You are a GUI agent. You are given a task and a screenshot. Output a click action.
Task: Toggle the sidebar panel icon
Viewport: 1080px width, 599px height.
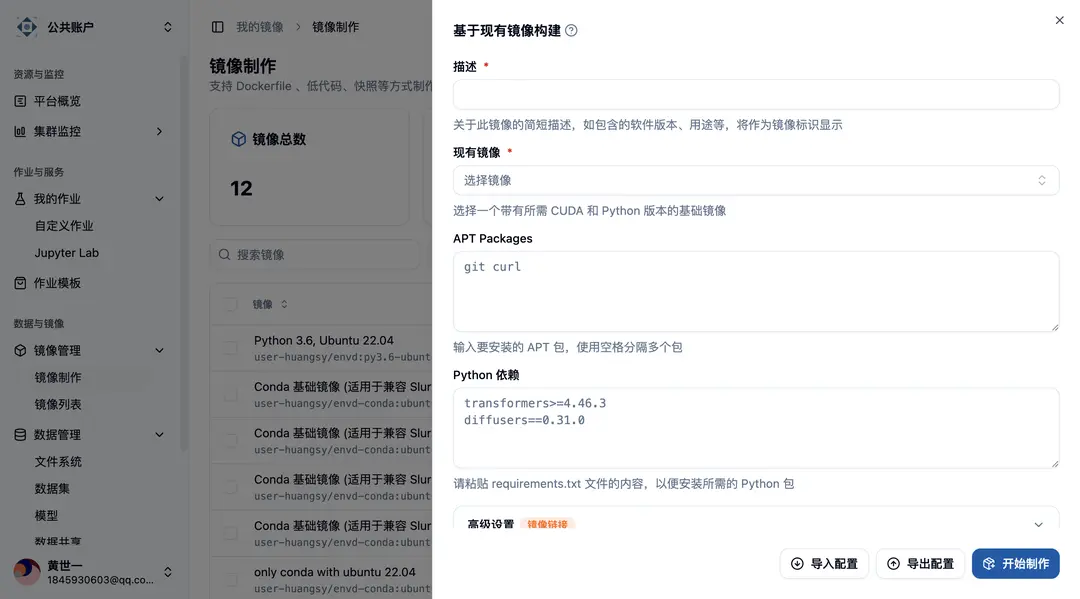pyautogui.click(x=218, y=27)
